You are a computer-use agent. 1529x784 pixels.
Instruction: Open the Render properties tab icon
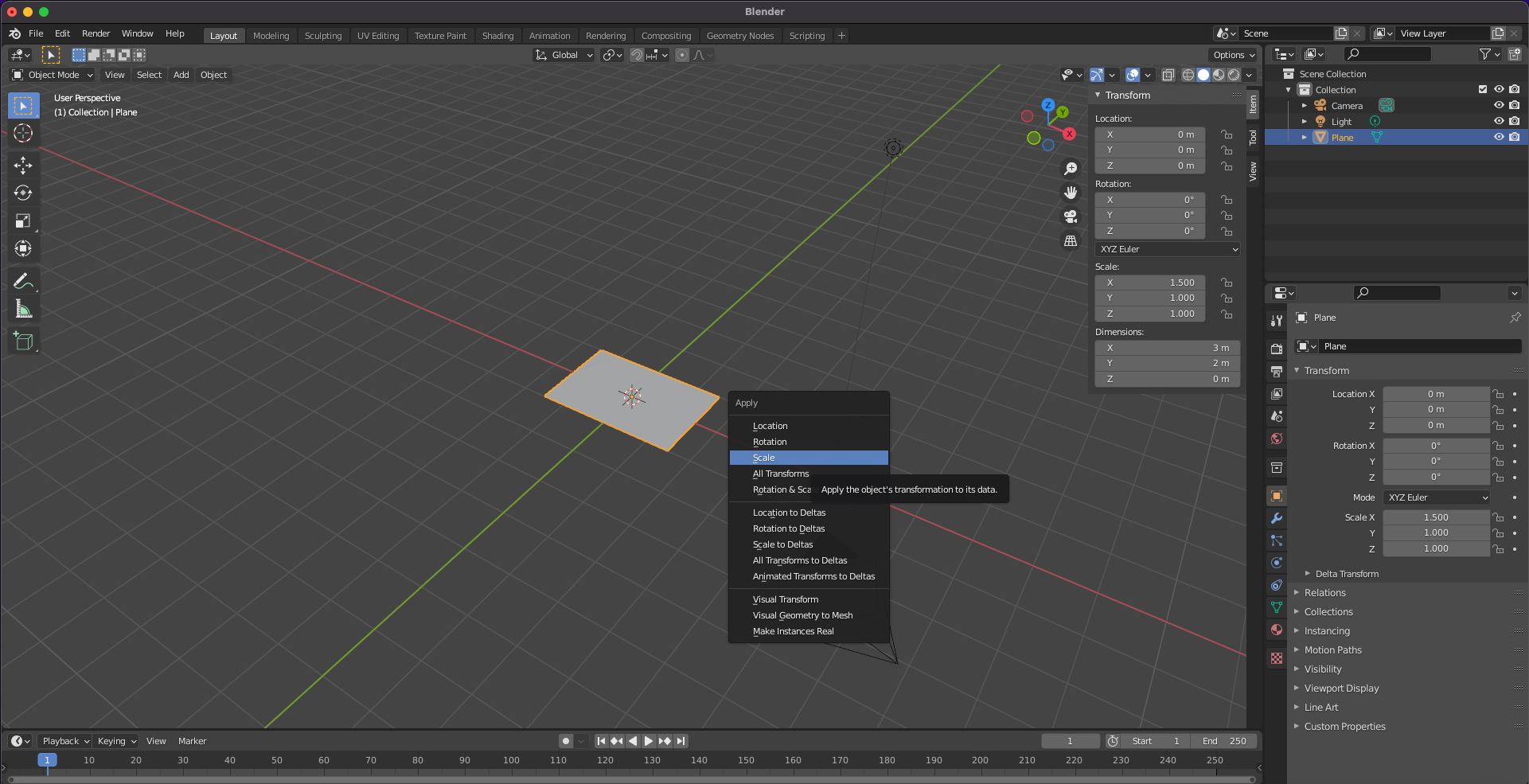(x=1277, y=349)
